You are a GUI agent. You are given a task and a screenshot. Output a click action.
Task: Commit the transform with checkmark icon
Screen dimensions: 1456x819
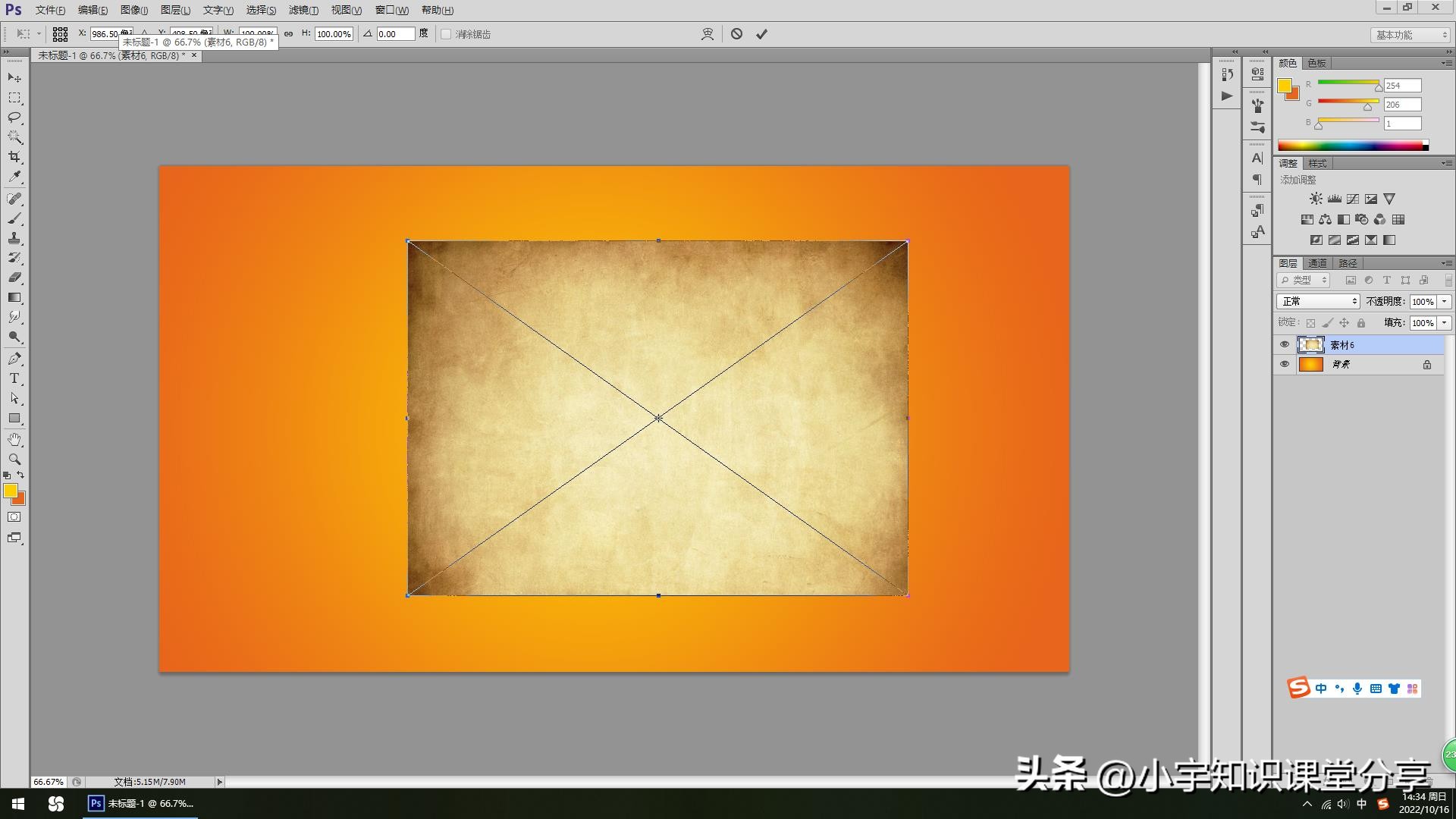click(x=761, y=34)
